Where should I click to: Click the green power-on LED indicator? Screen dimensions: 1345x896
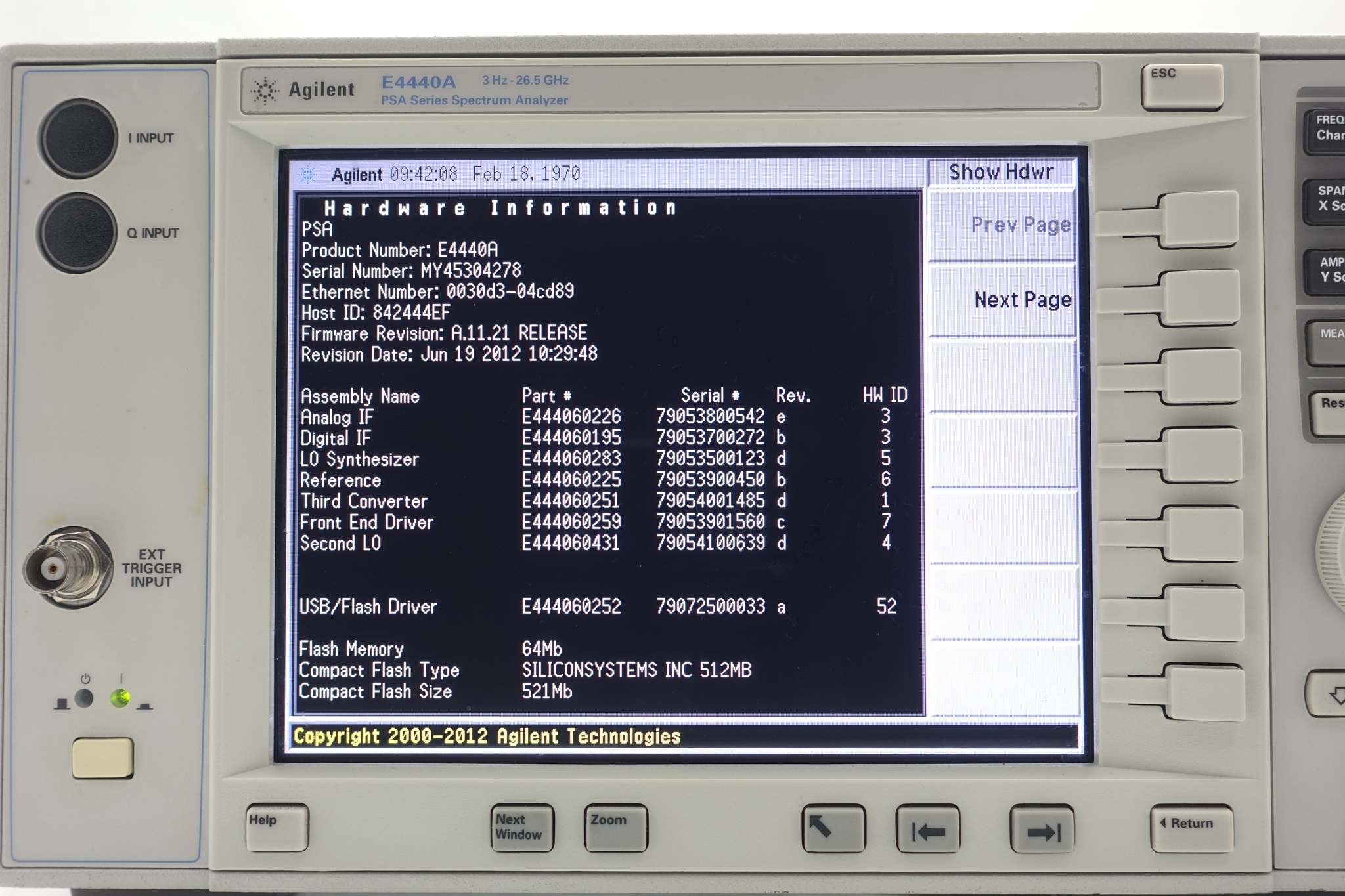(x=120, y=698)
